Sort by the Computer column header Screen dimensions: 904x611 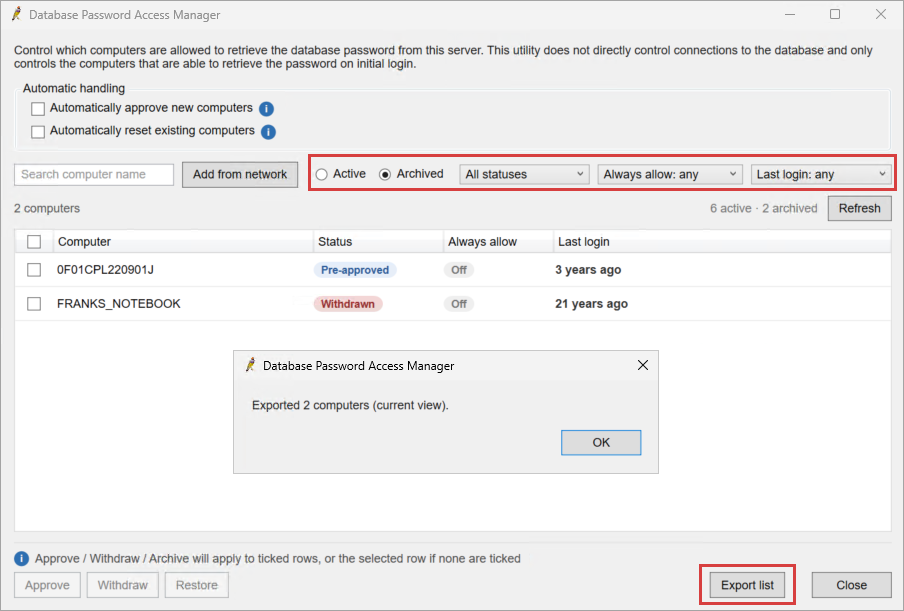tap(183, 242)
